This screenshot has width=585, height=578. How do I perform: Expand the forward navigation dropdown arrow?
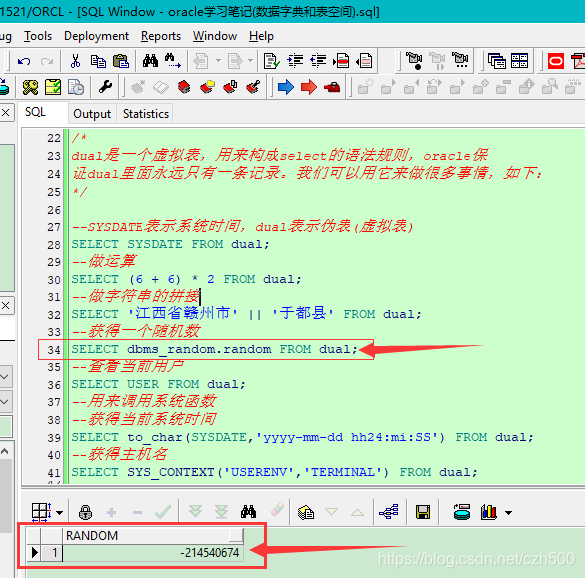click(250, 61)
